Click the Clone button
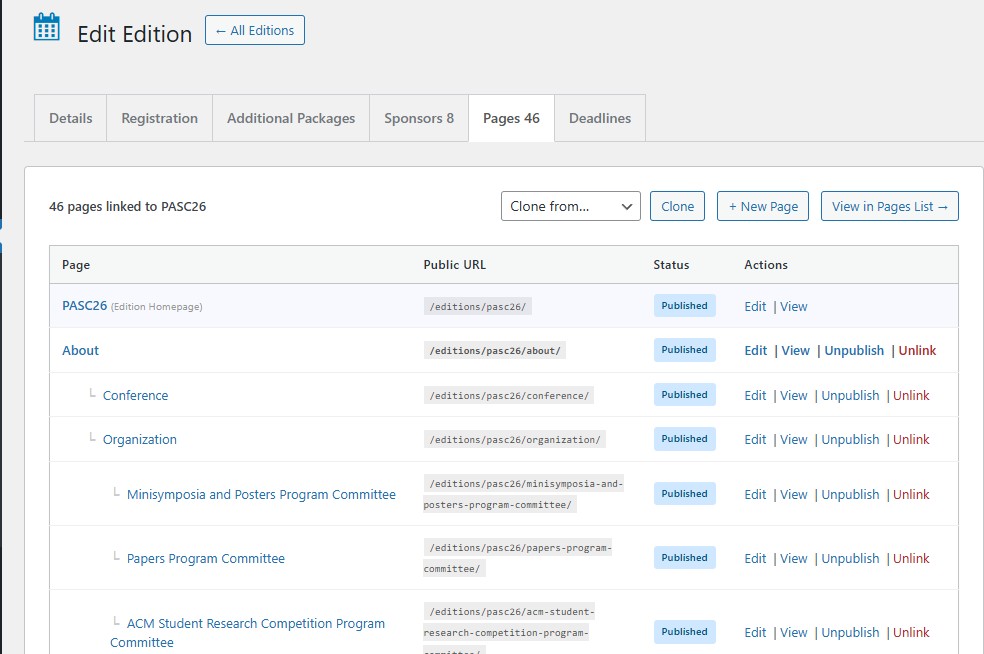Image resolution: width=984 pixels, height=654 pixels. click(677, 206)
